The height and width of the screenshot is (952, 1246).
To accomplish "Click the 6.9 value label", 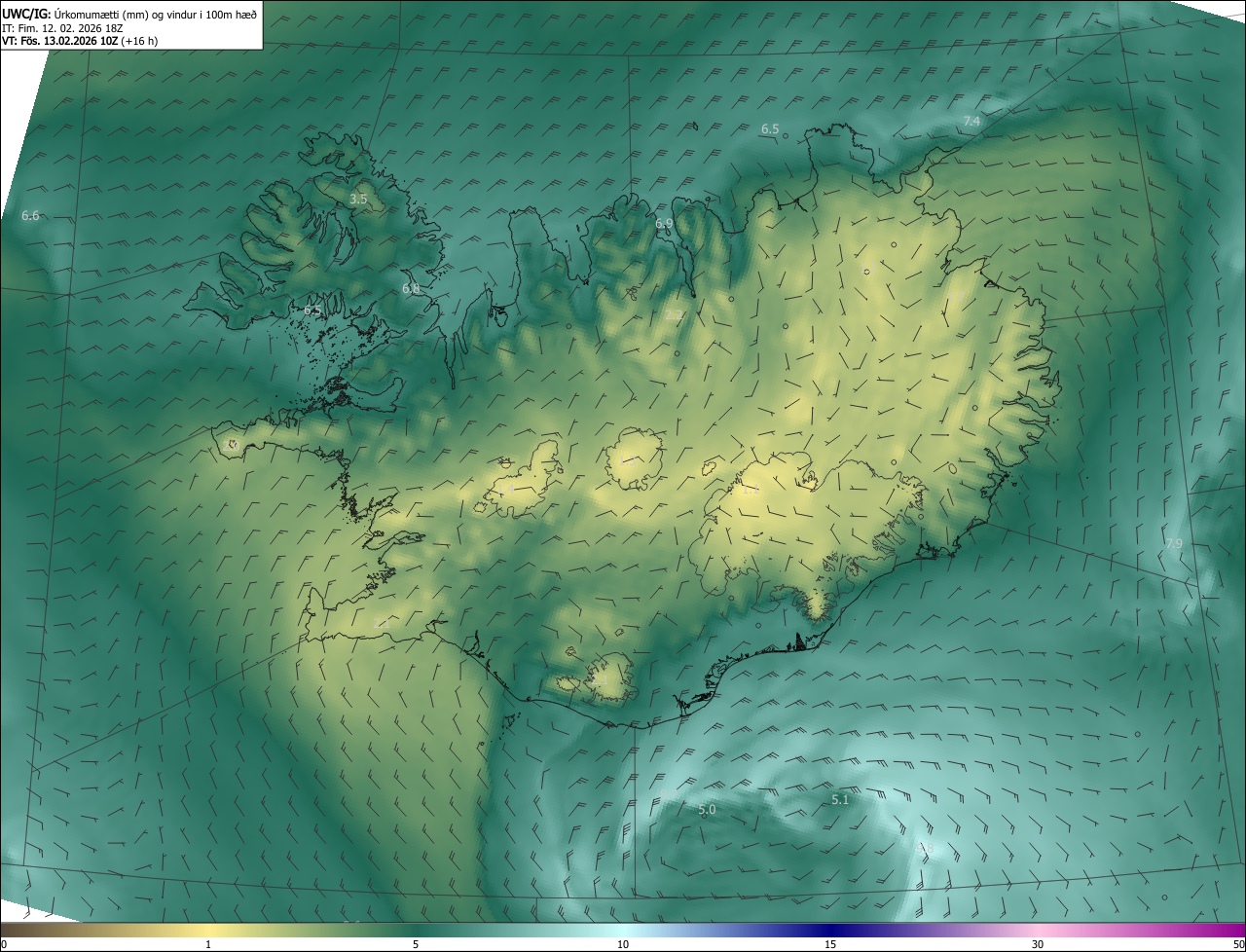I will [664, 223].
